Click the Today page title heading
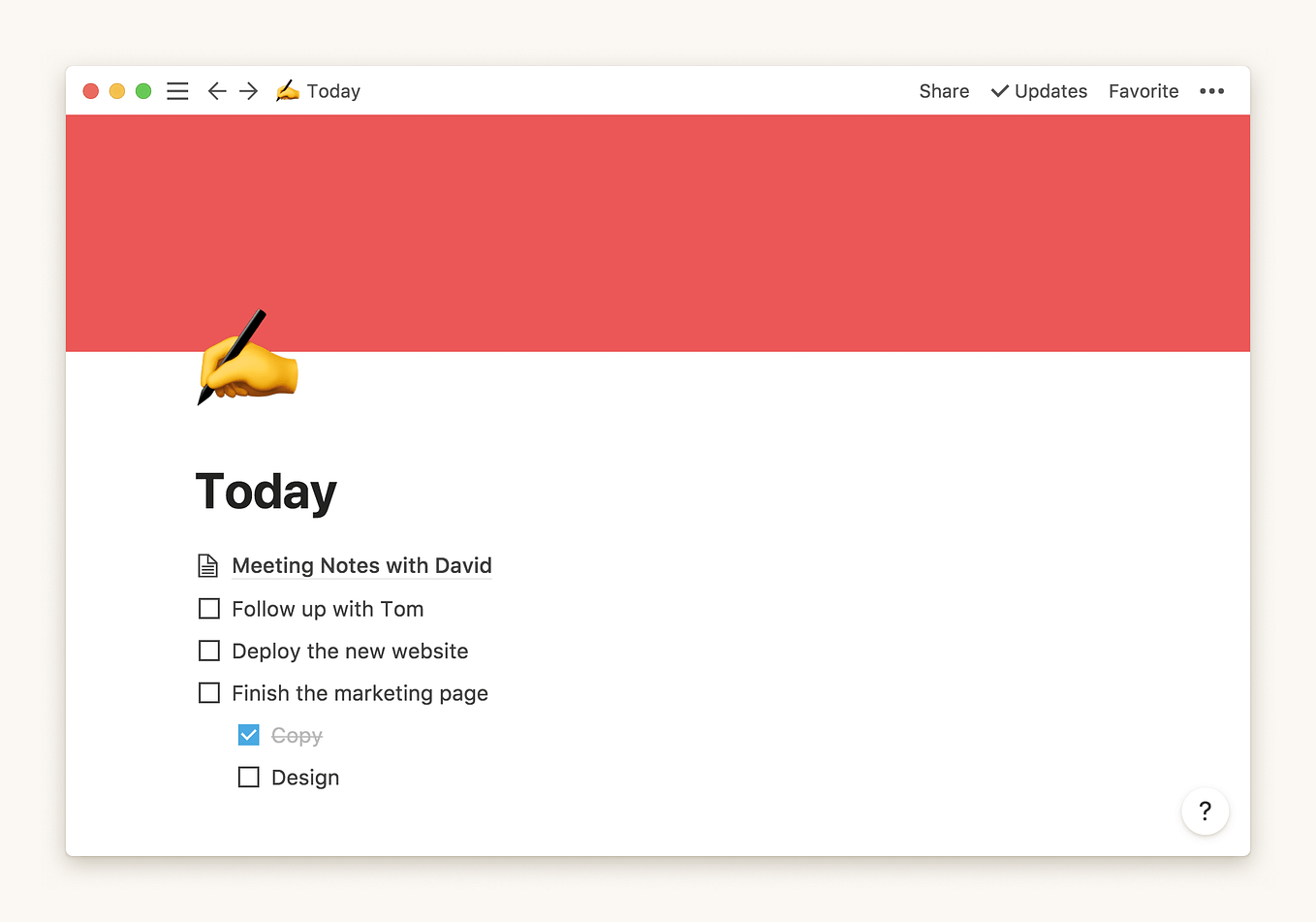1316x922 pixels. click(x=266, y=492)
